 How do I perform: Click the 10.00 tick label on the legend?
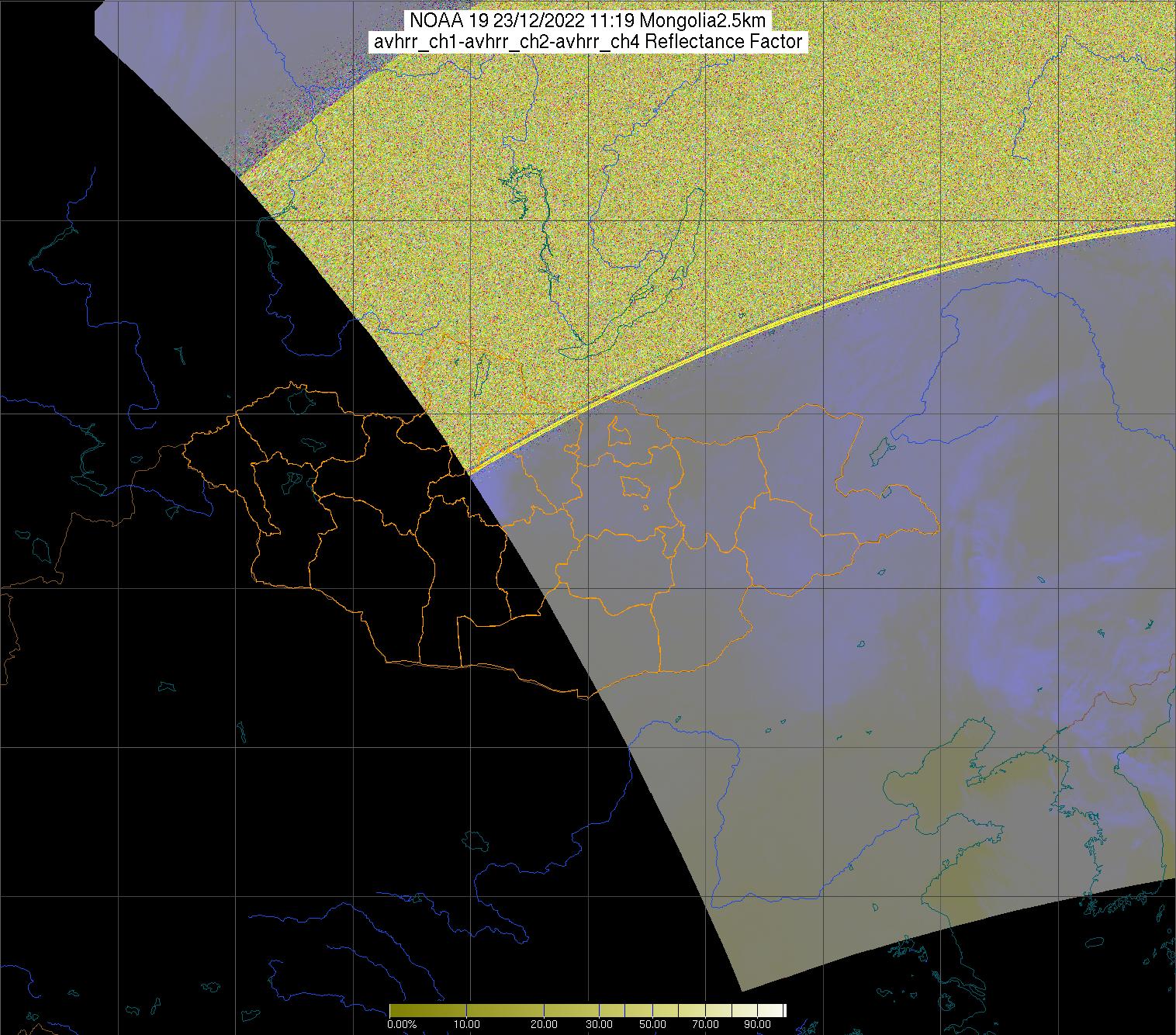tap(465, 1024)
